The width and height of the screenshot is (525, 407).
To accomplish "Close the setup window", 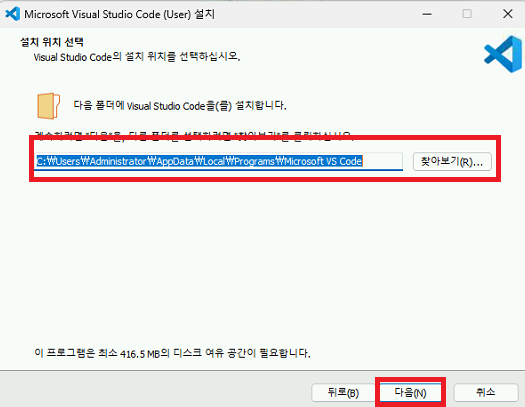I will tap(508, 14).
